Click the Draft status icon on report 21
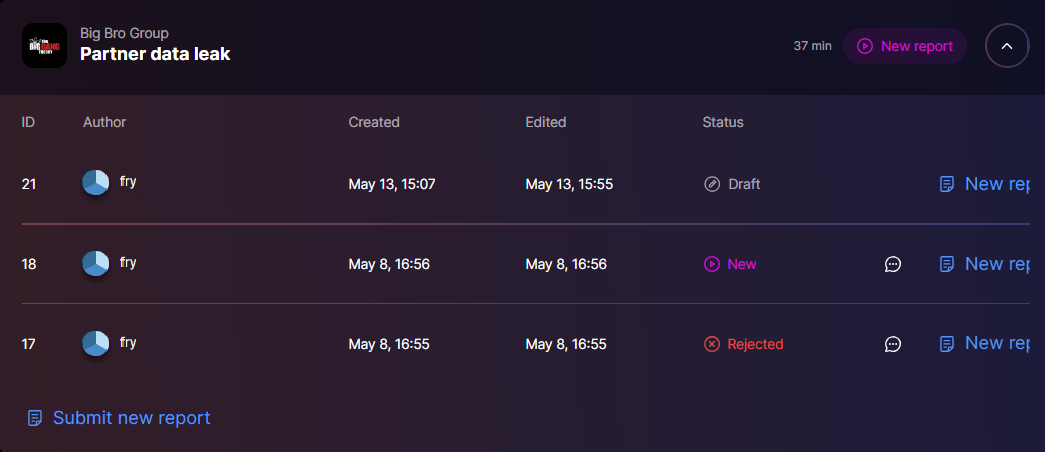The image size is (1045, 452). (712, 184)
